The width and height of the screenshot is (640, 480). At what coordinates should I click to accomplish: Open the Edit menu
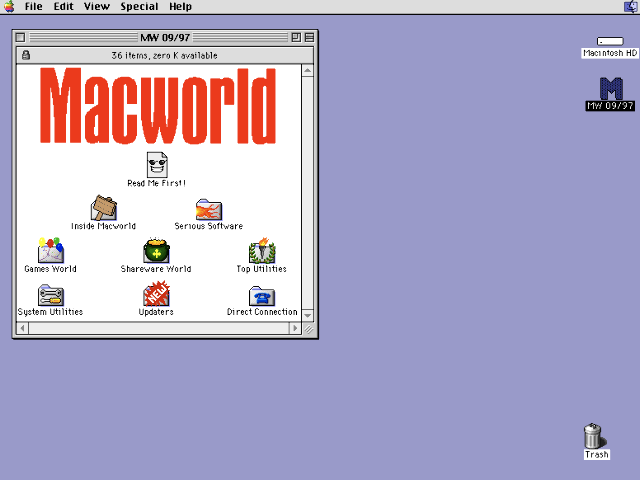(63, 7)
